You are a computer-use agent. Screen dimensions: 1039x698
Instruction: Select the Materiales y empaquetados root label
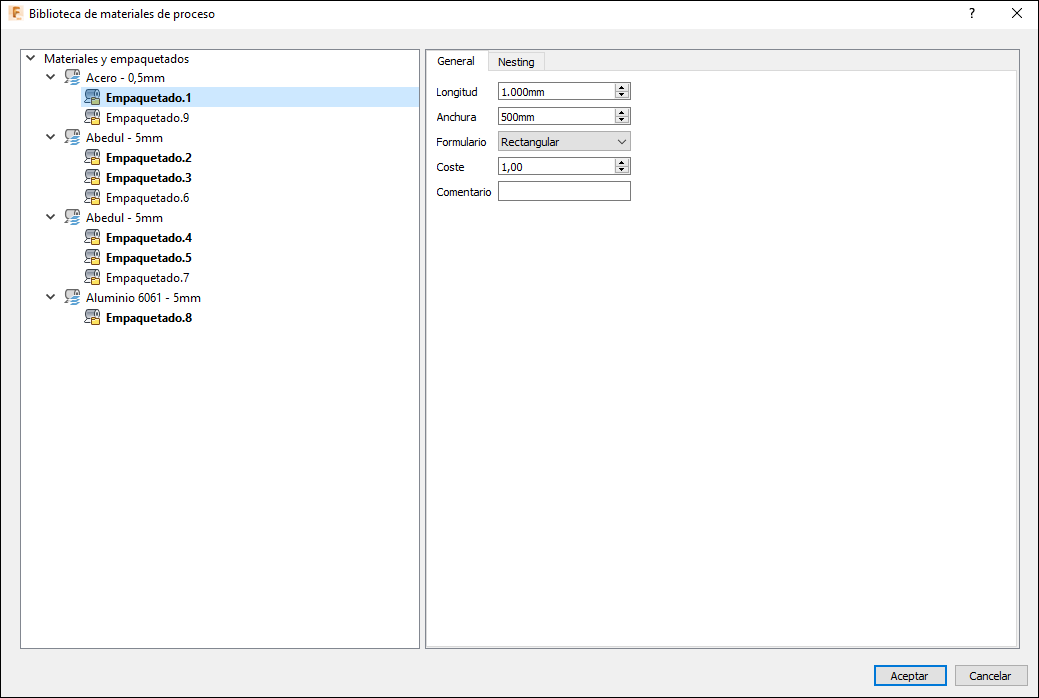[x=117, y=58]
